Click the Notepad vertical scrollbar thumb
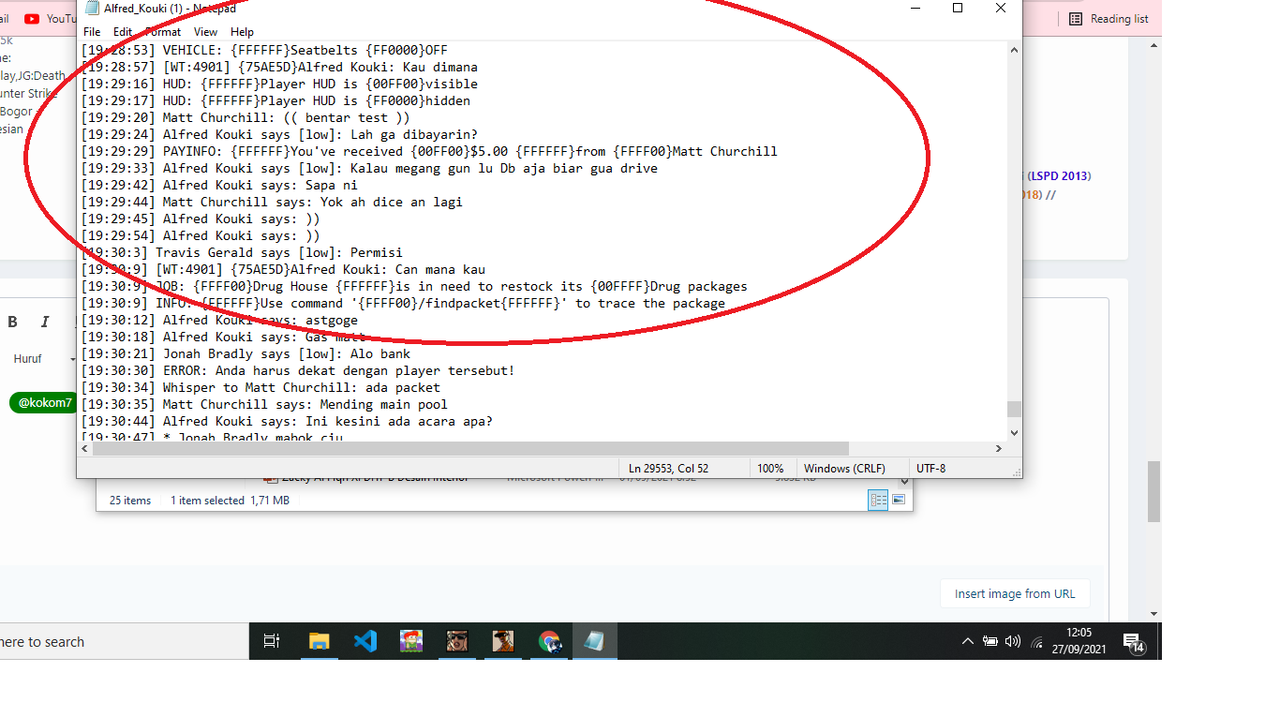 [1014, 408]
